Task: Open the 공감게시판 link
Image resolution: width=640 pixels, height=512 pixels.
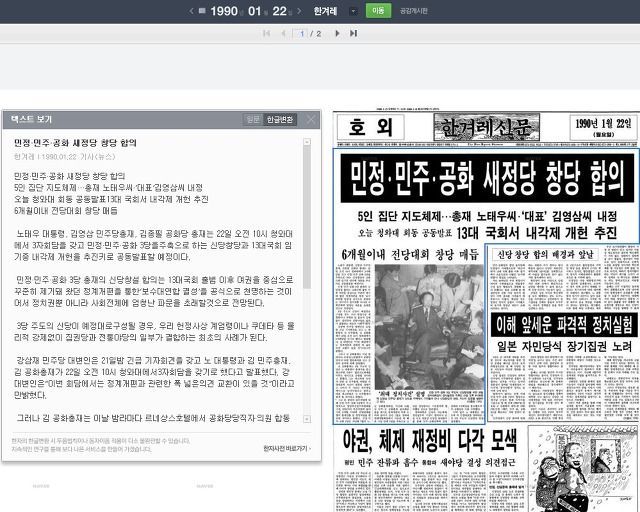Action: [413, 11]
